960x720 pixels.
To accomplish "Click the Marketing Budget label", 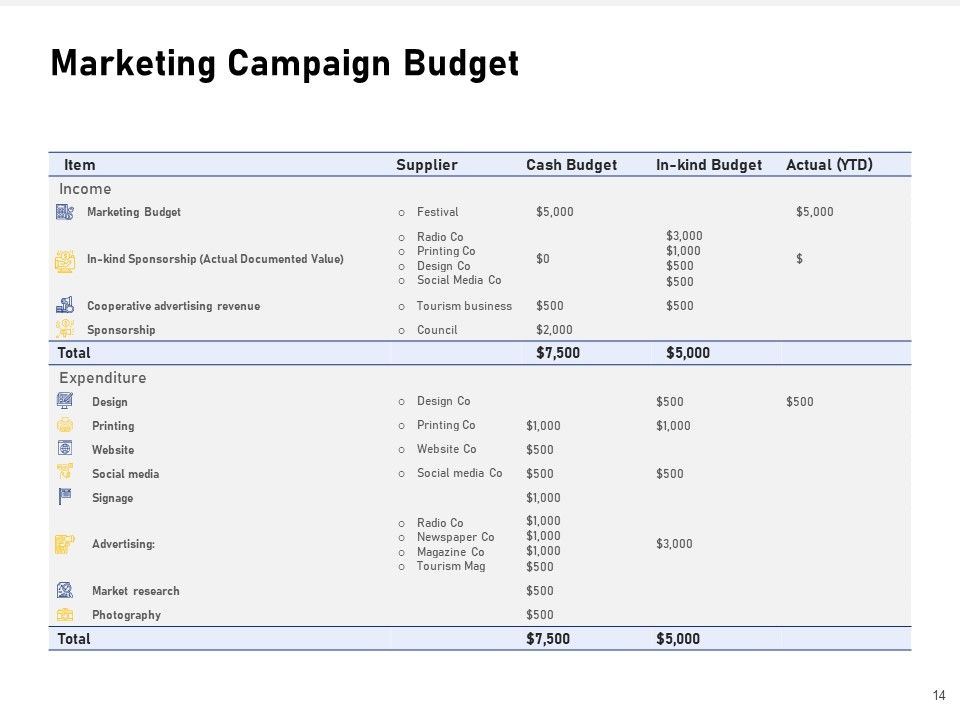I will [134, 212].
